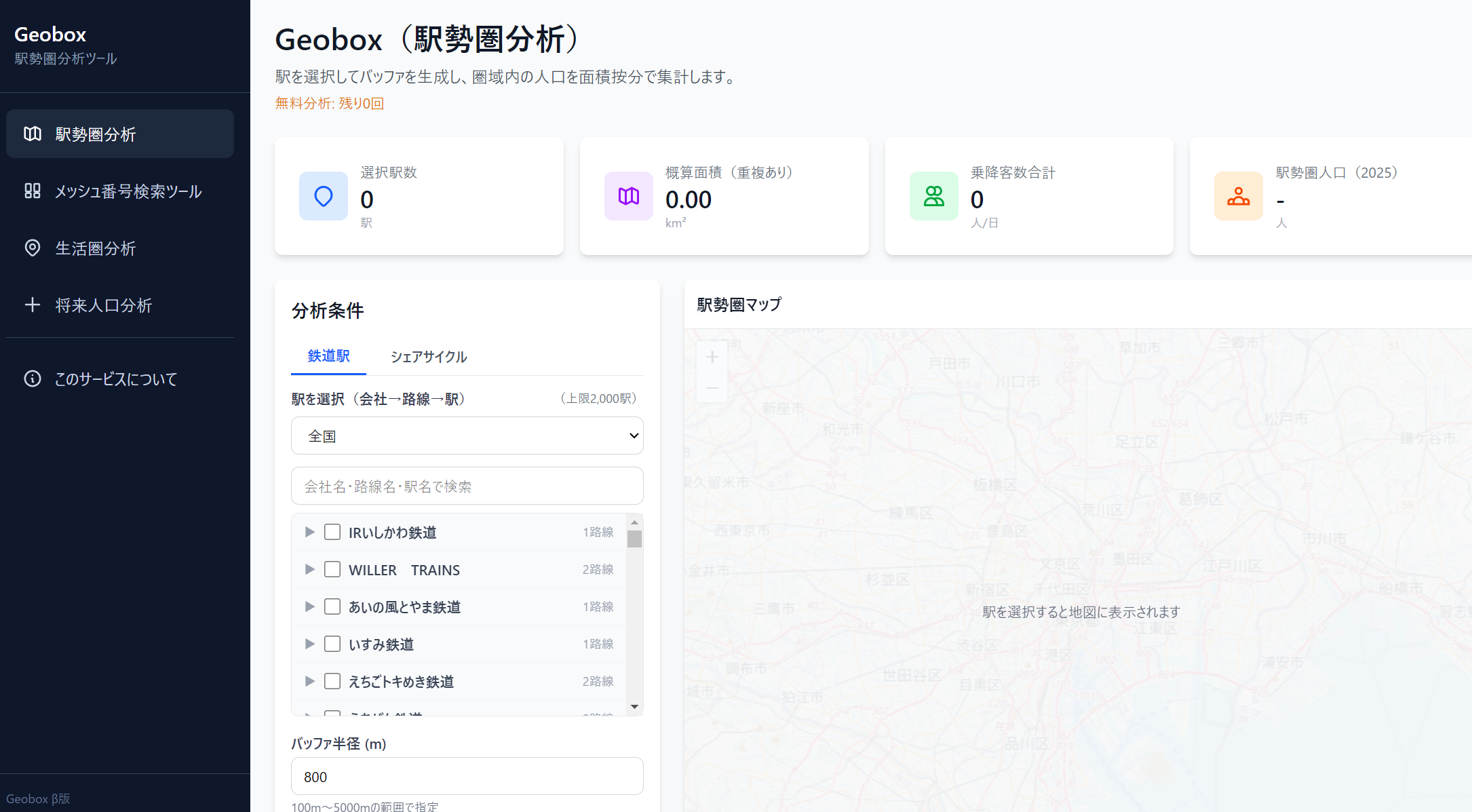Enable the いすみ鉄道 checkbox
The width and height of the screenshot is (1472, 812).
(x=332, y=644)
